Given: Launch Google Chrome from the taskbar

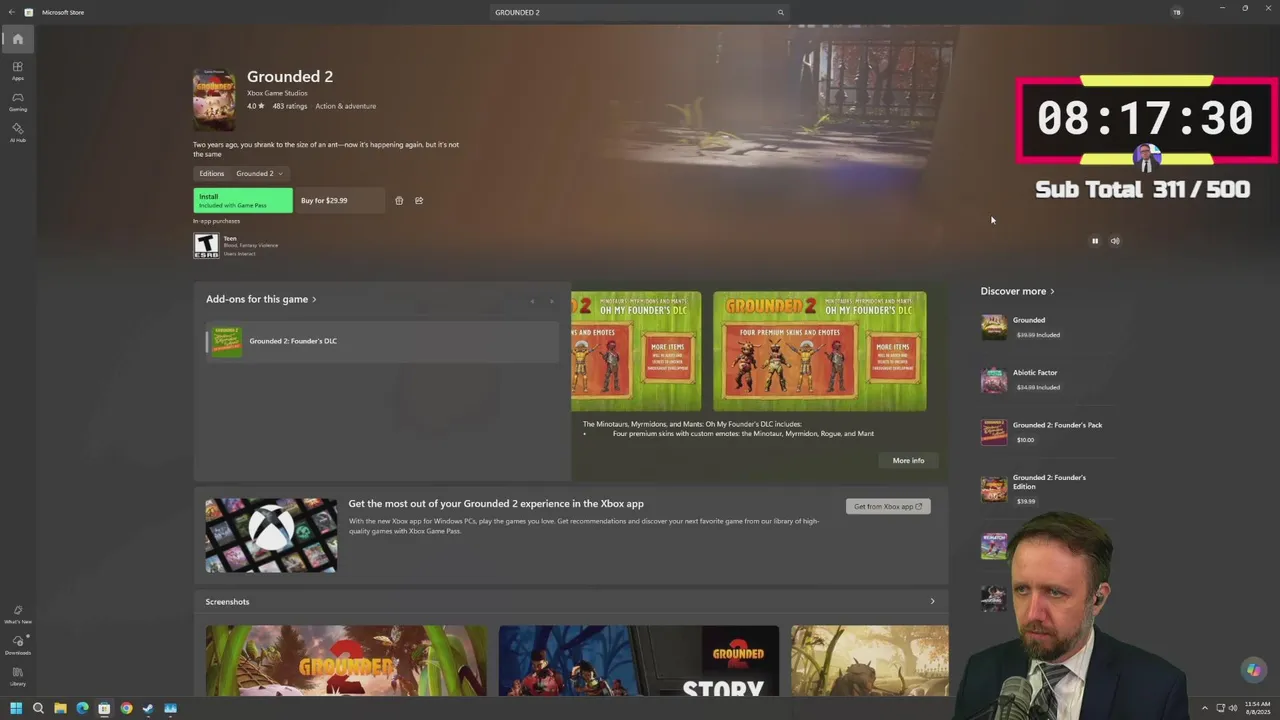Looking at the screenshot, I should pos(126,708).
